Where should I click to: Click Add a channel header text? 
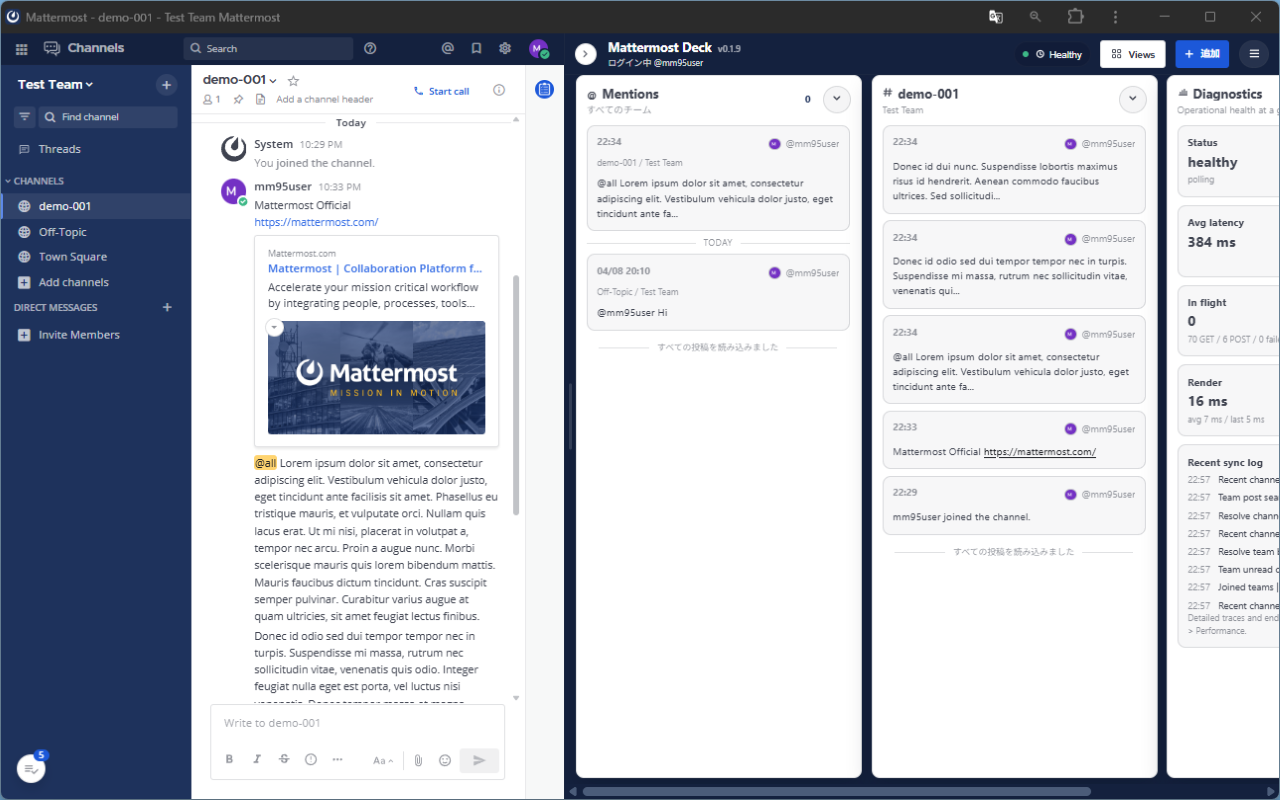click(324, 99)
